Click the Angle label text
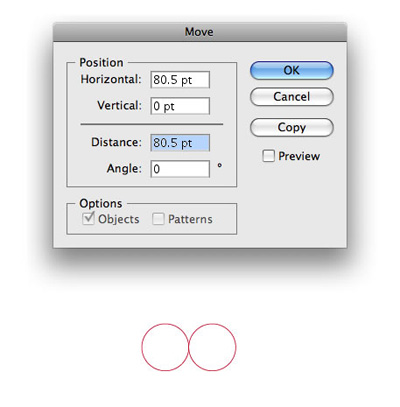400x407 pixels. click(124, 169)
